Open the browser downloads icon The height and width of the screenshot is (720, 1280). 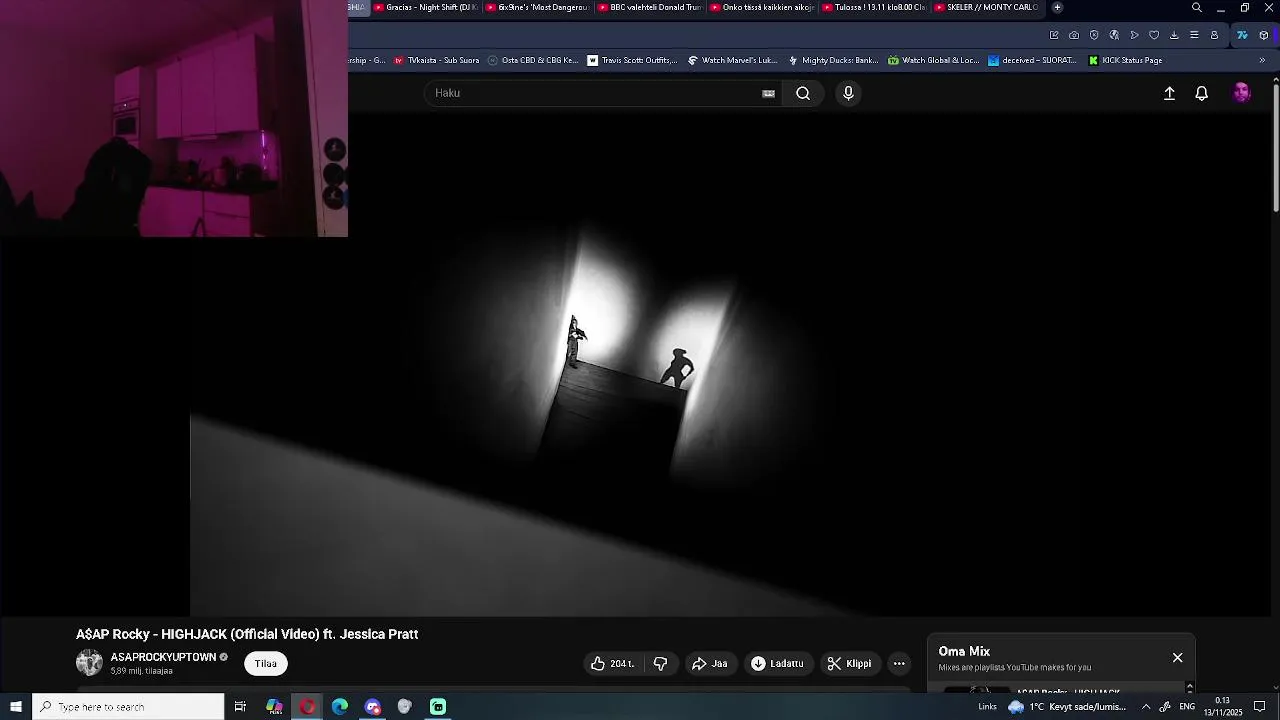pos(1174,35)
